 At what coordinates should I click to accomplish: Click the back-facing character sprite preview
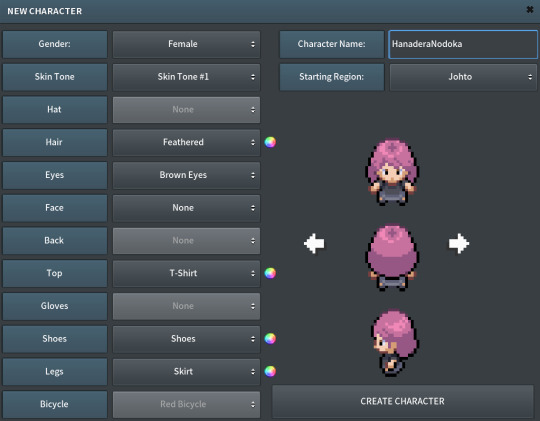392,258
